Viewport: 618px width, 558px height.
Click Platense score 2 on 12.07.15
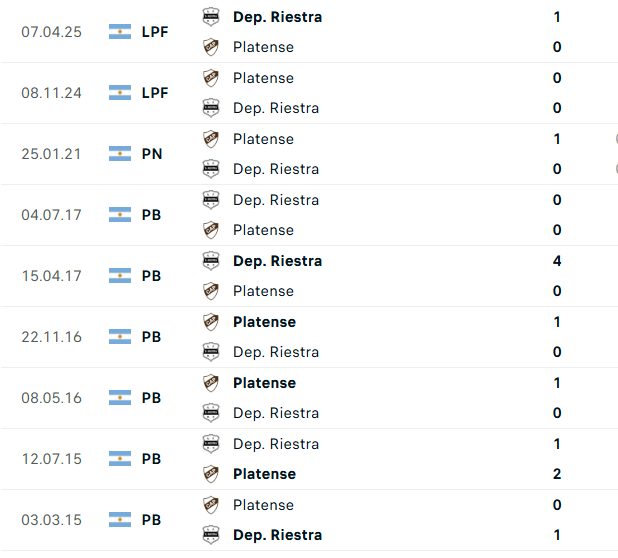557,474
